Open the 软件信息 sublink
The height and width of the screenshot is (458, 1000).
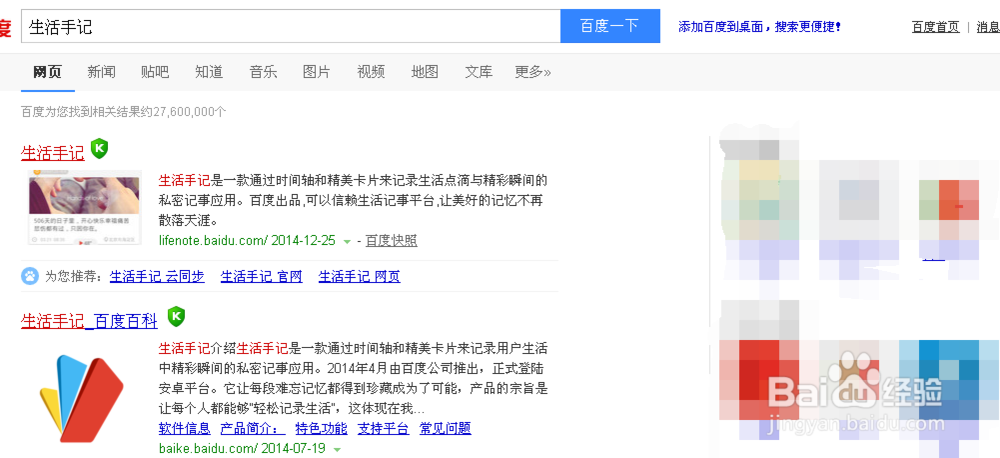pos(184,428)
